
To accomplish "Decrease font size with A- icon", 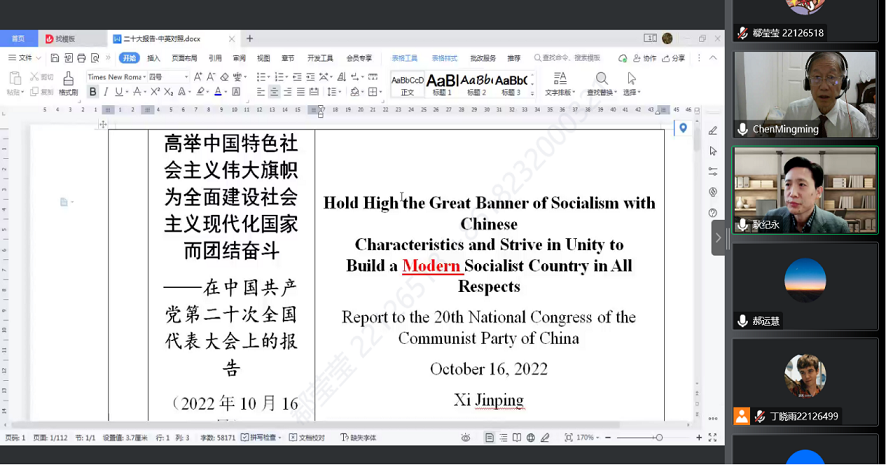I will [211, 77].
